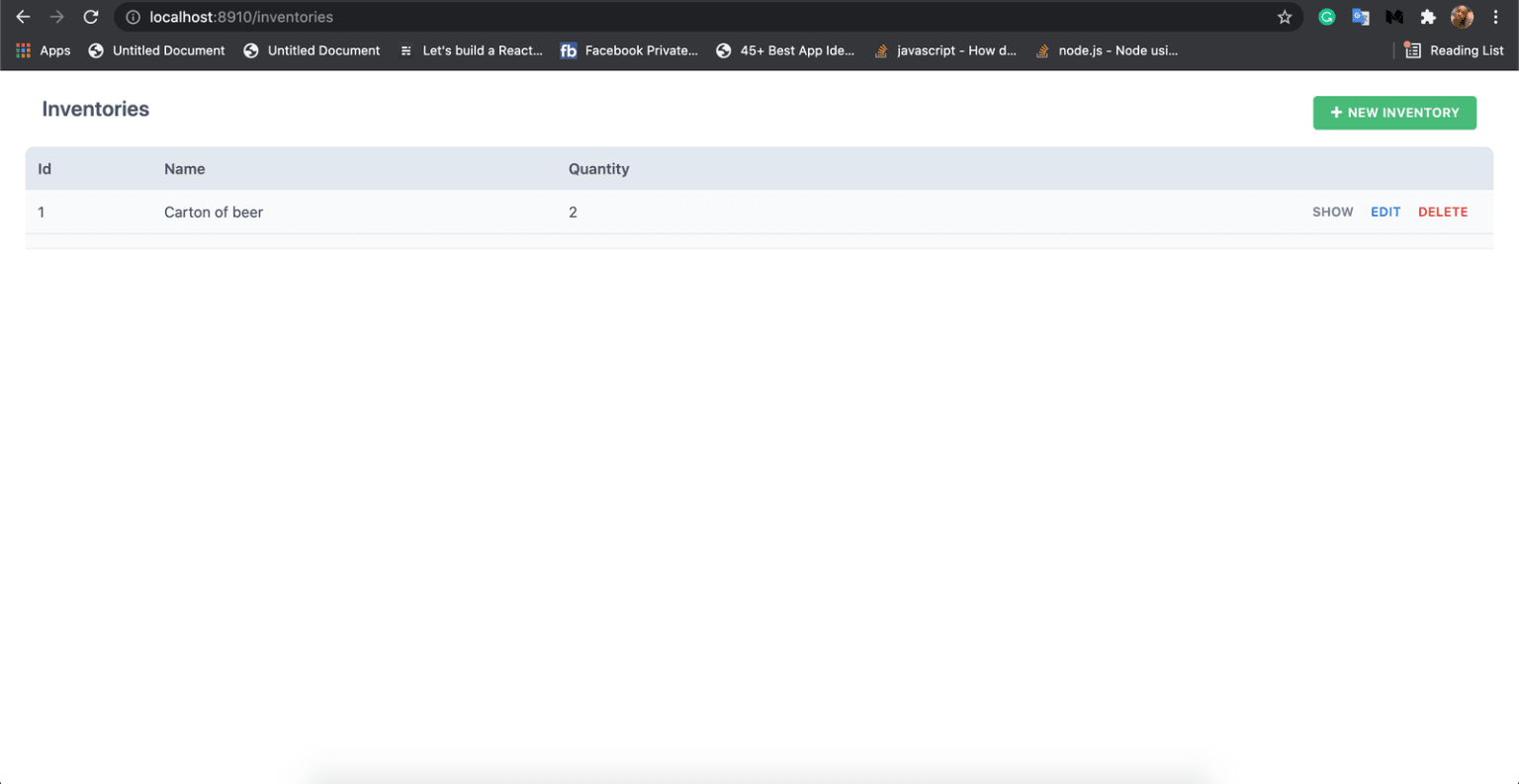Open the Apps grid shortcut

(43, 50)
